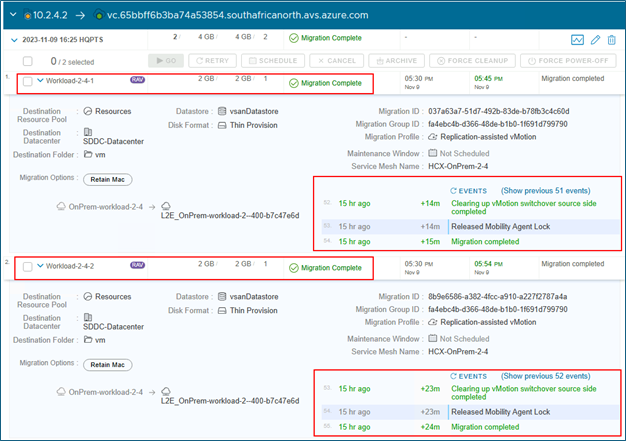Collapse the 10.2.4.2 site pair chevron
626x441 pixels.
pos(13,15)
